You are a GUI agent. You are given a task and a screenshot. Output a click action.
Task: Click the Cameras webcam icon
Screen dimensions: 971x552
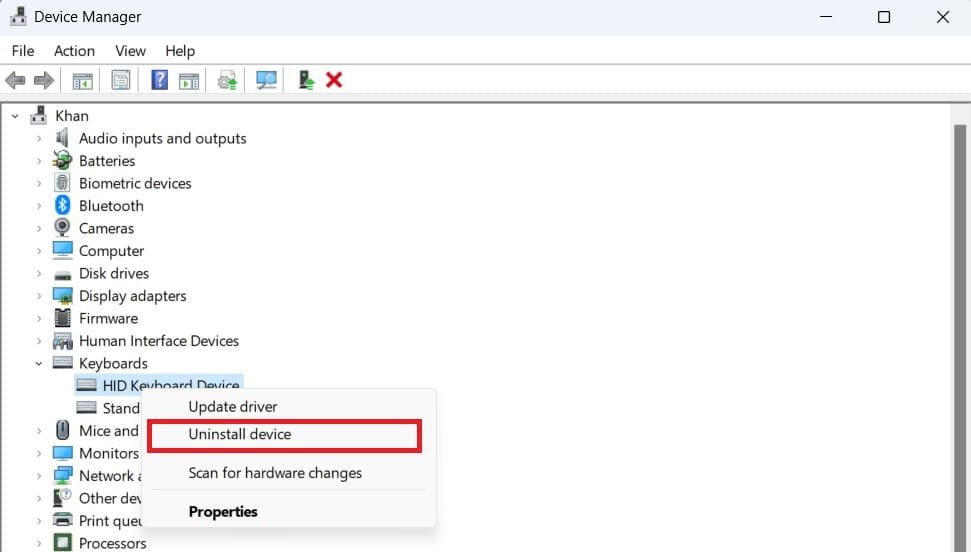[62, 227]
